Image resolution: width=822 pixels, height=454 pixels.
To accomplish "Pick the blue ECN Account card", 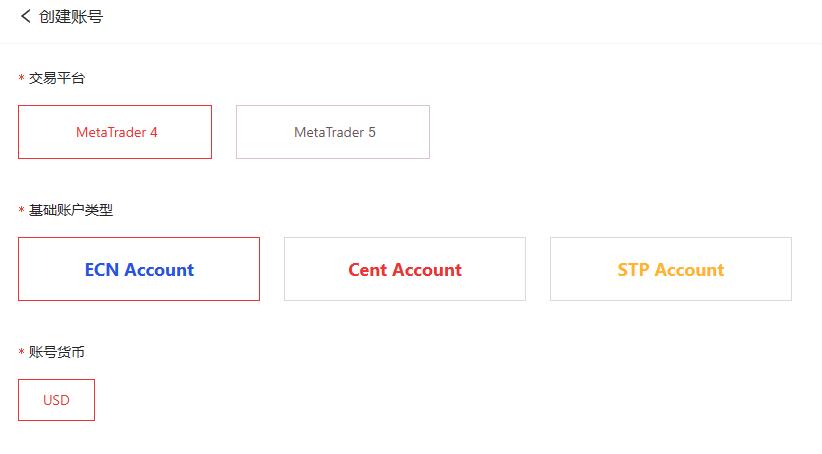I will [x=139, y=269].
